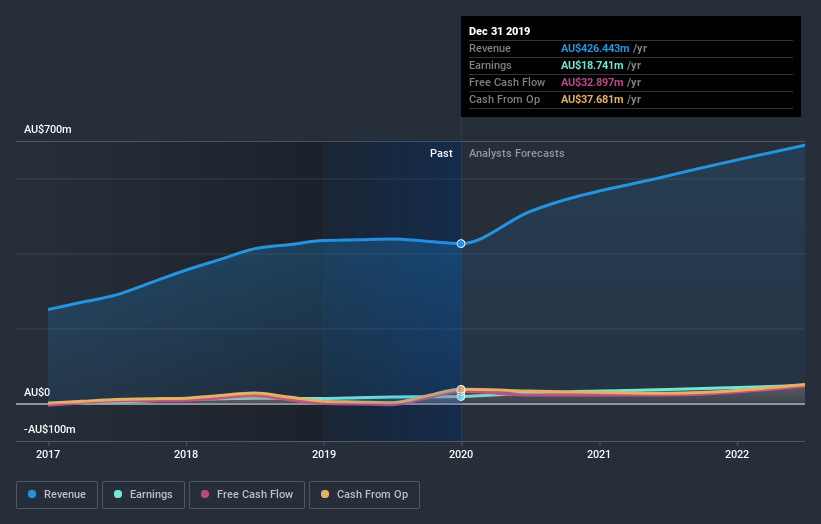The image size is (821, 524).
Task: Click the Revenue row label in the tooltip
Action: coord(490,48)
